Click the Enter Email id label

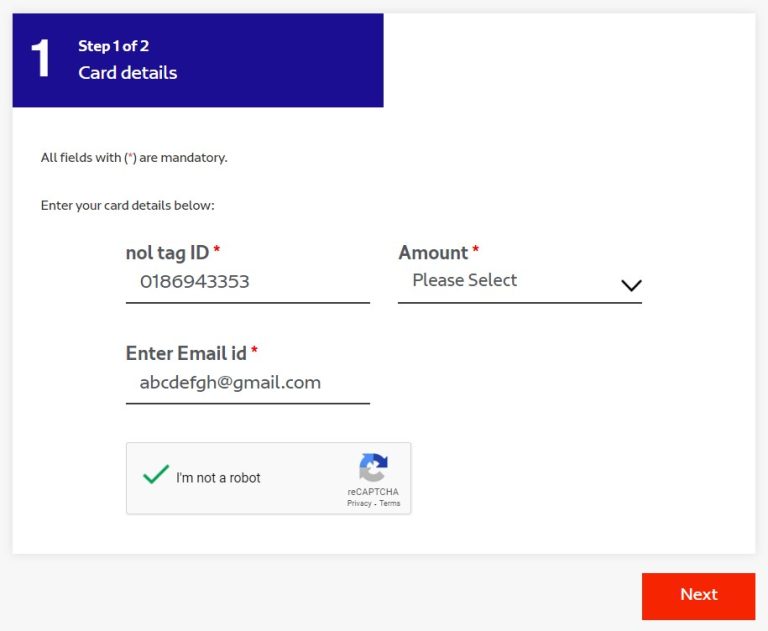point(186,353)
